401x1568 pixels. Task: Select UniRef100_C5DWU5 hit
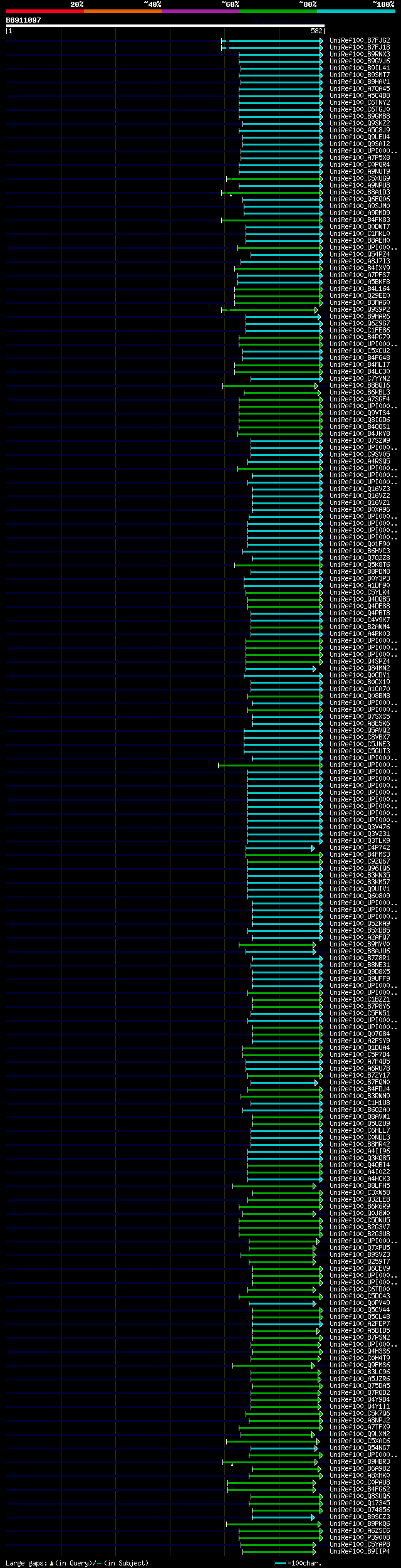(x=360, y=1220)
